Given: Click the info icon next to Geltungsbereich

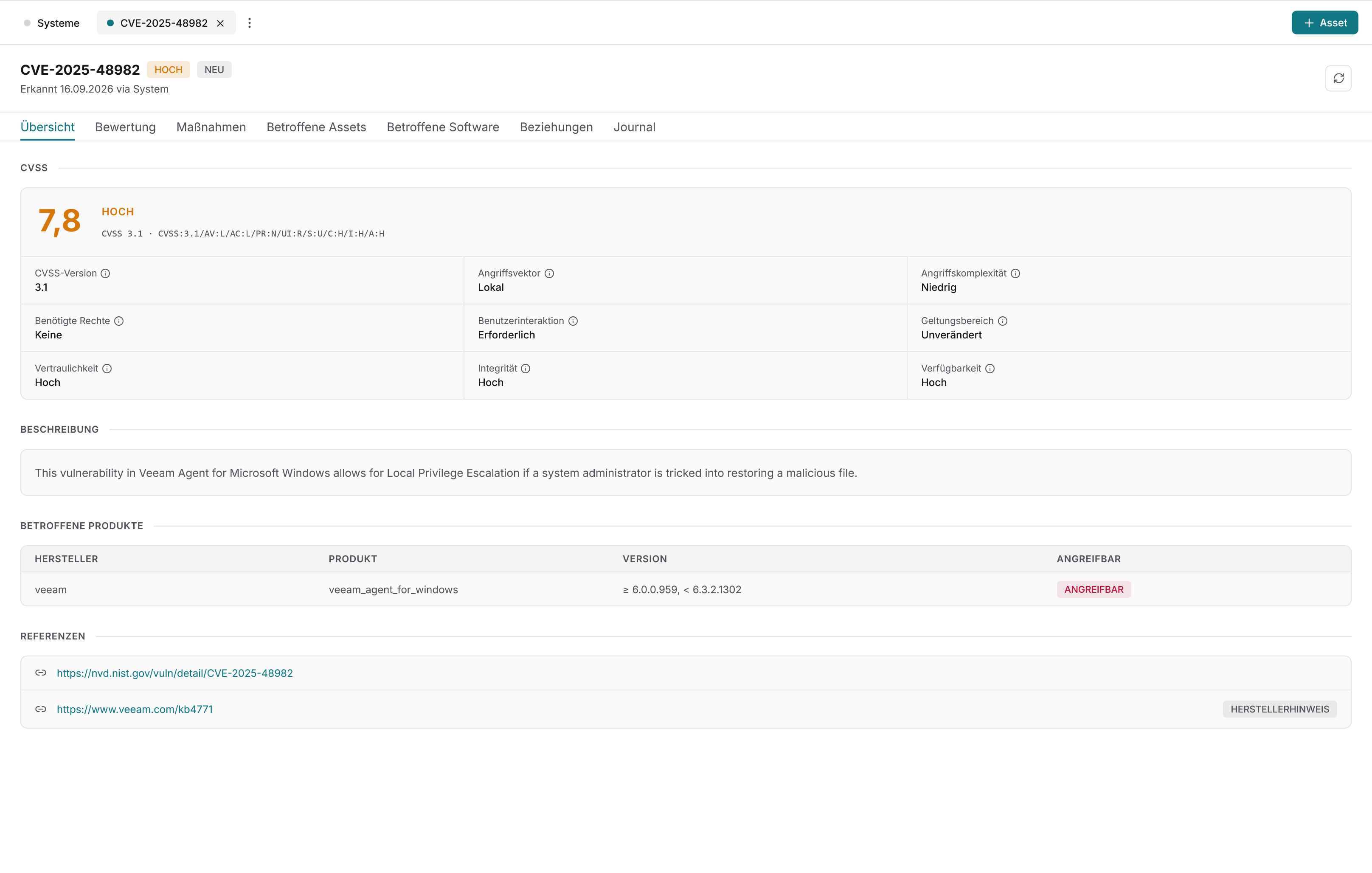Looking at the screenshot, I should click(x=1003, y=321).
